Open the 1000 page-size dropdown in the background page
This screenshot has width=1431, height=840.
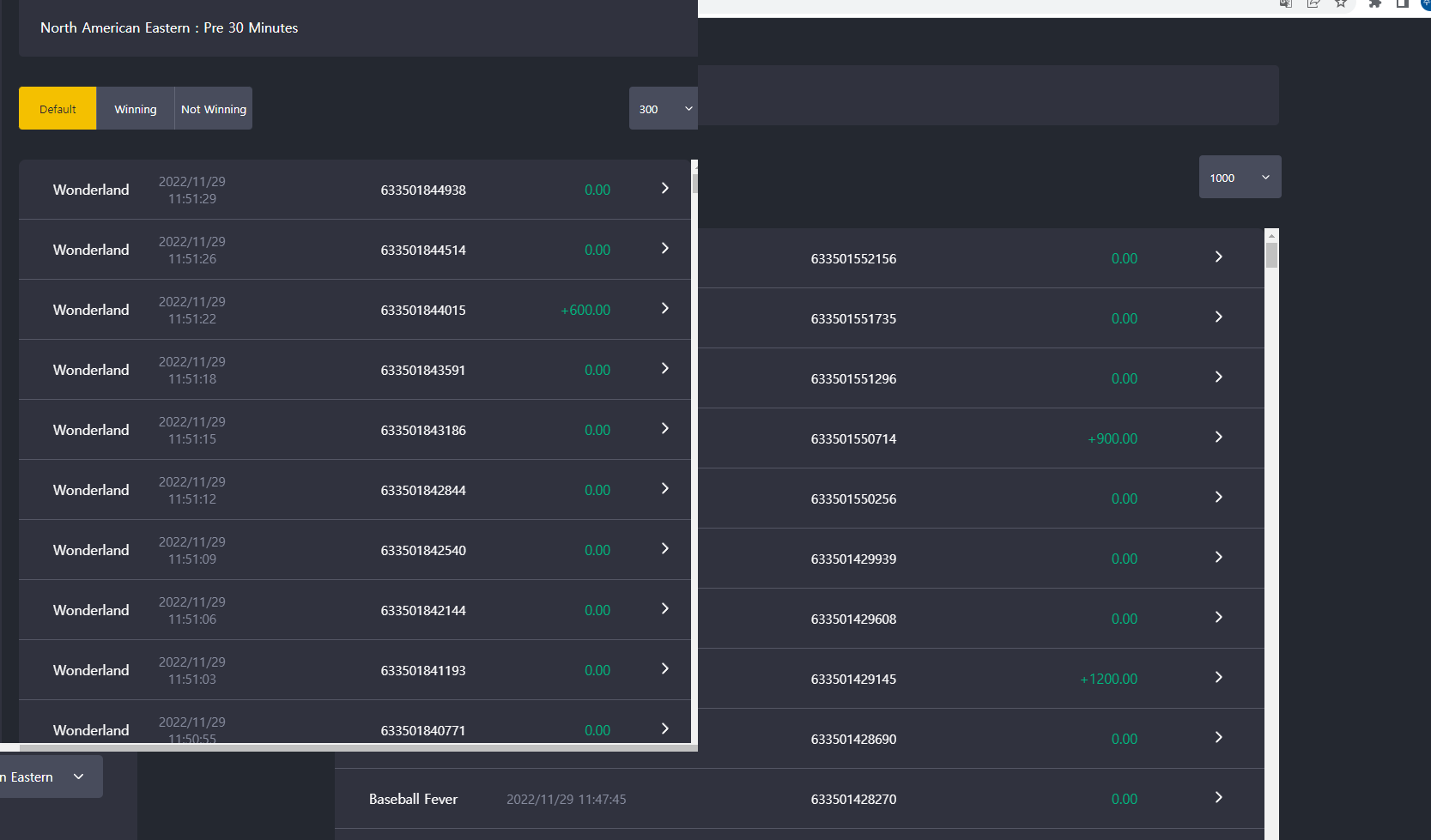pyautogui.click(x=1240, y=177)
